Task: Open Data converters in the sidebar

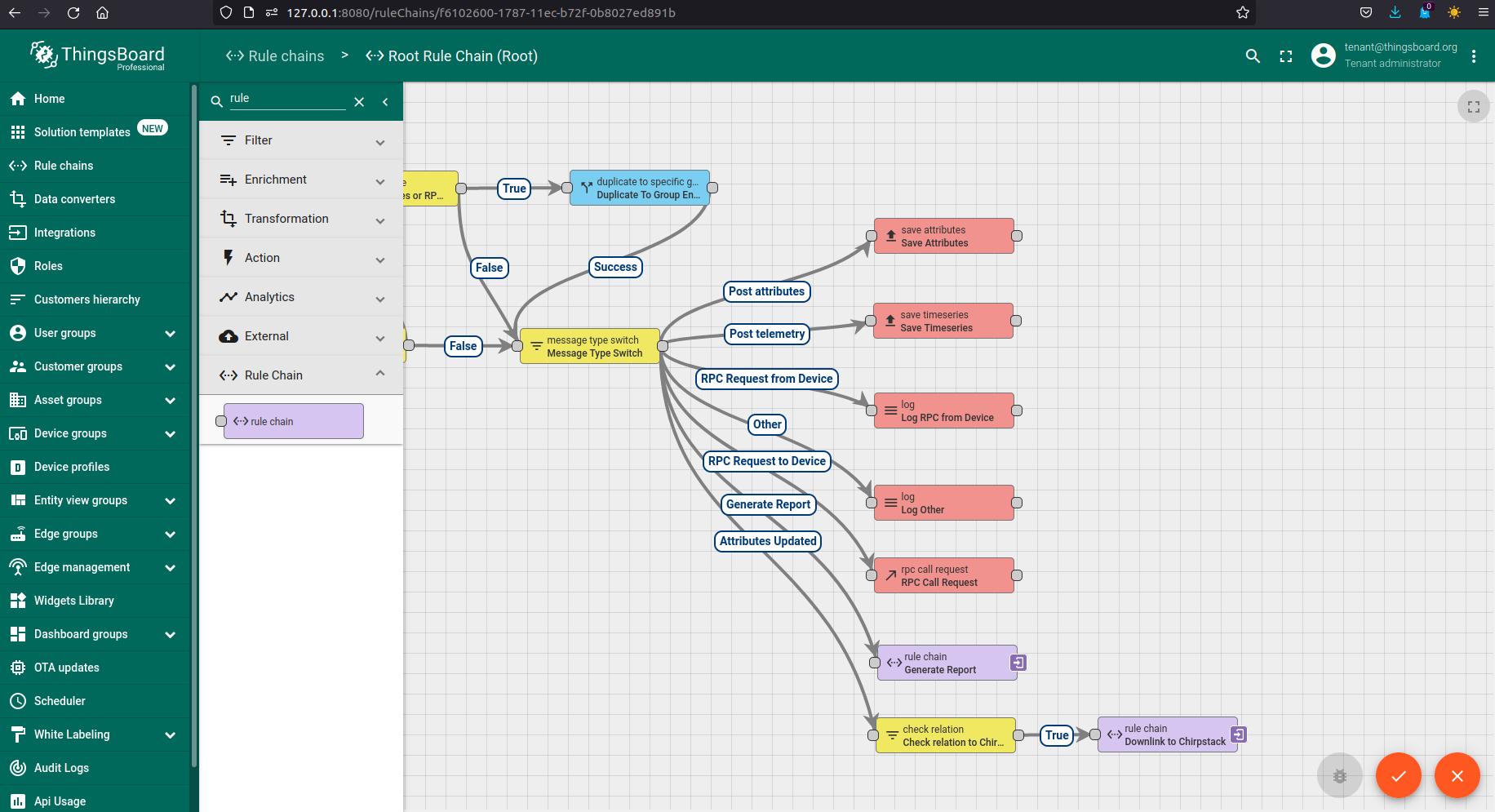Action: (95, 199)
